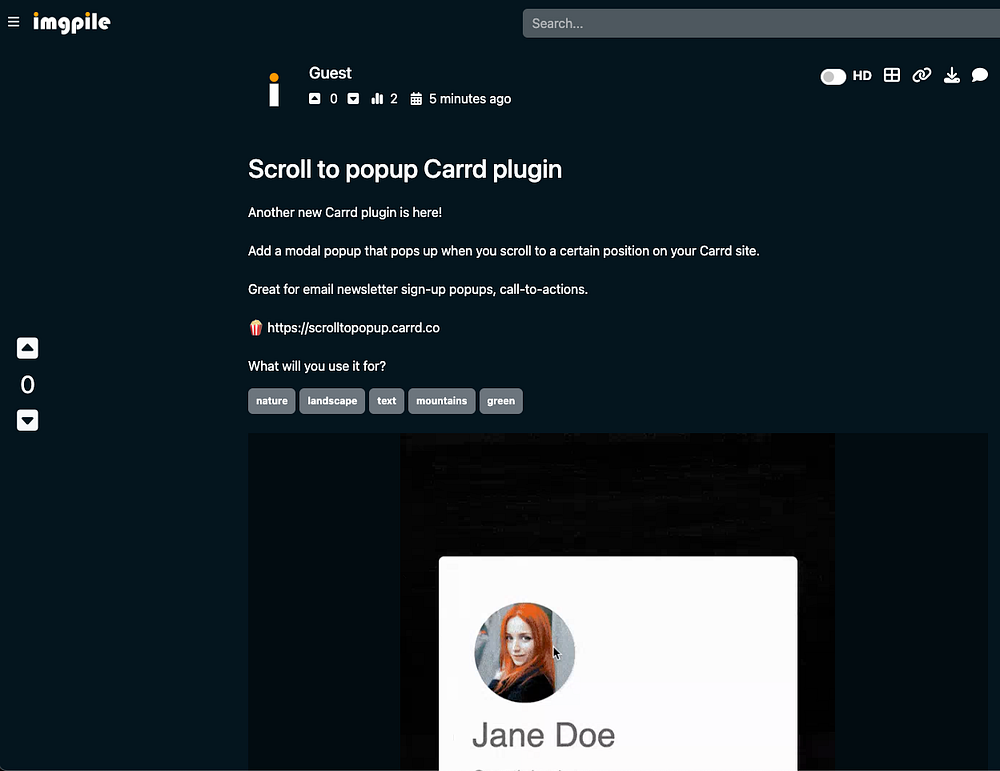The image size is (1000, 771).
Task: Upvote using header upvote icon
Action: (314, 99)
